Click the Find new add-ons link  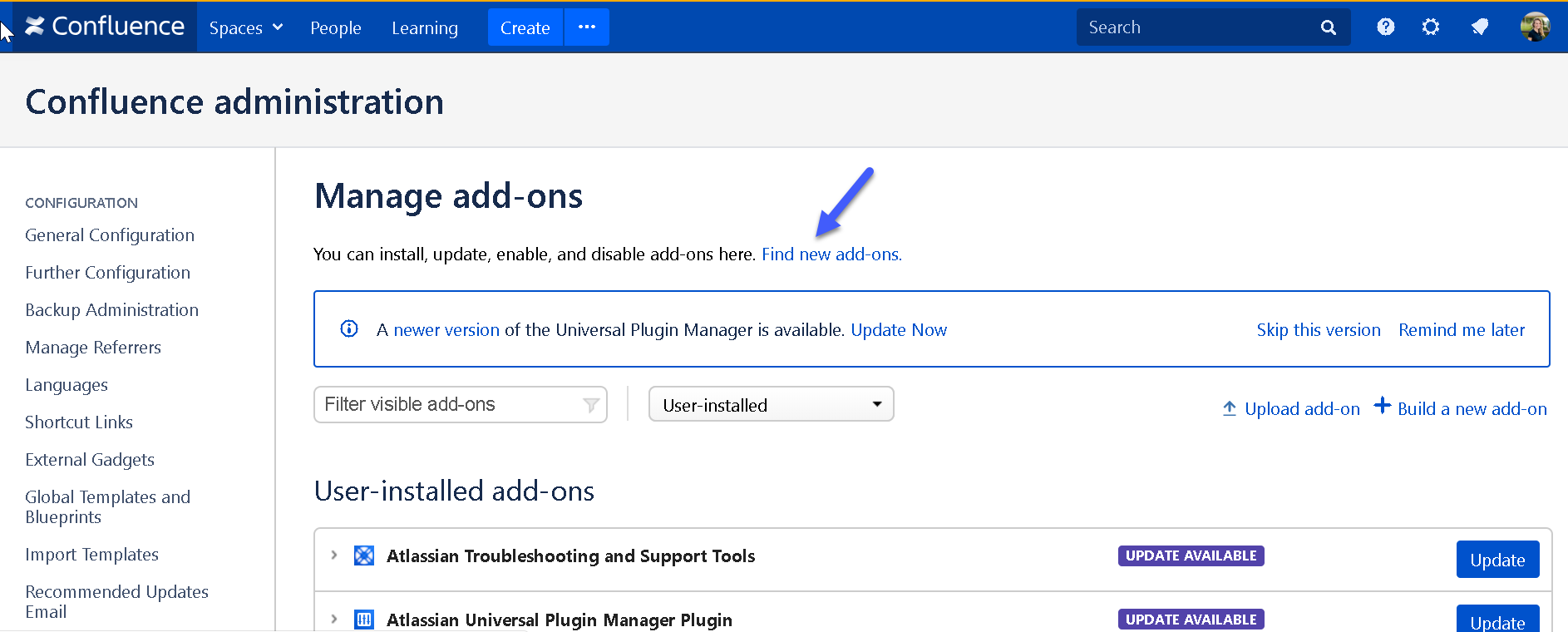pos(831,254)
